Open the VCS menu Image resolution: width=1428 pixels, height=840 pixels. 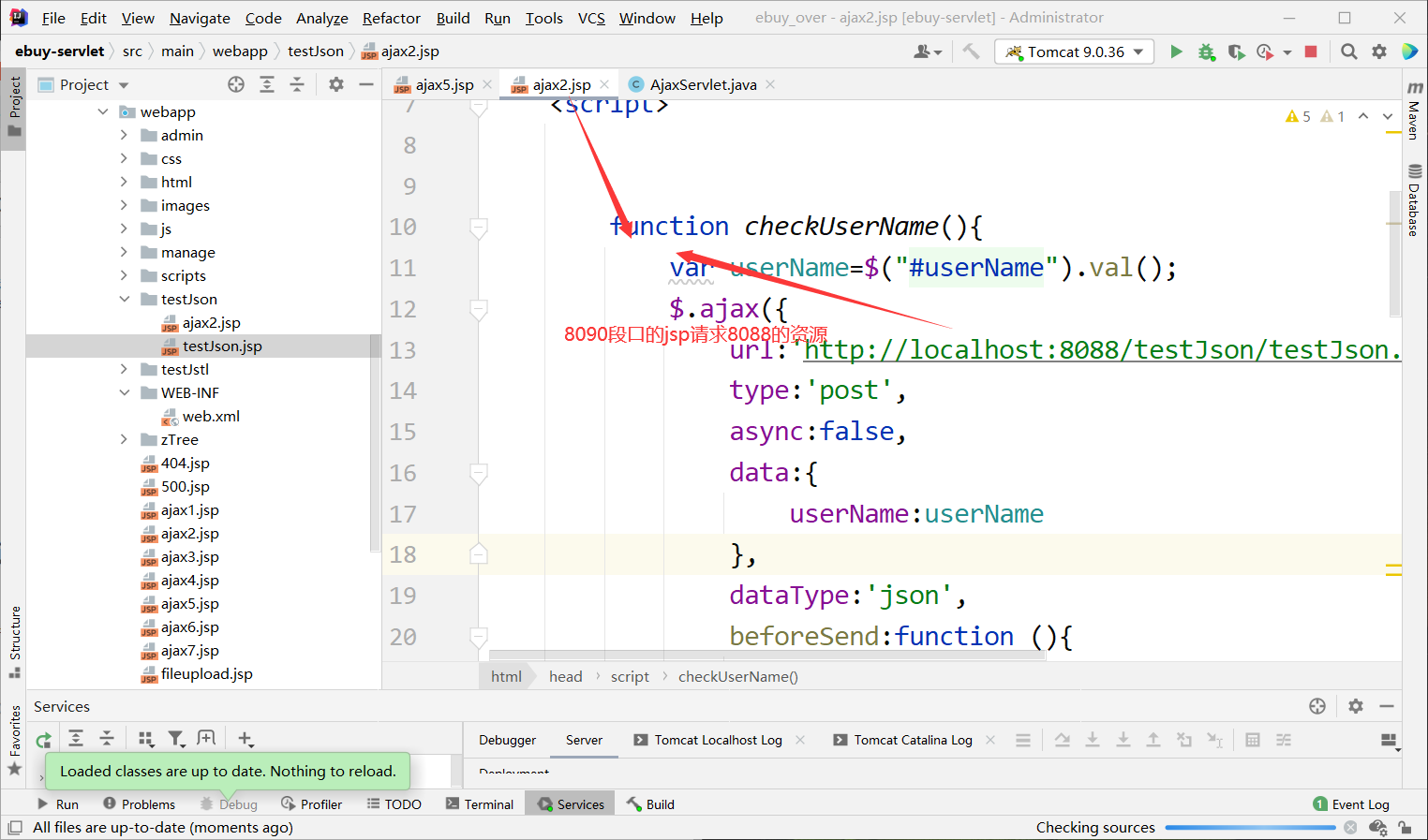[x=591, y=18]
